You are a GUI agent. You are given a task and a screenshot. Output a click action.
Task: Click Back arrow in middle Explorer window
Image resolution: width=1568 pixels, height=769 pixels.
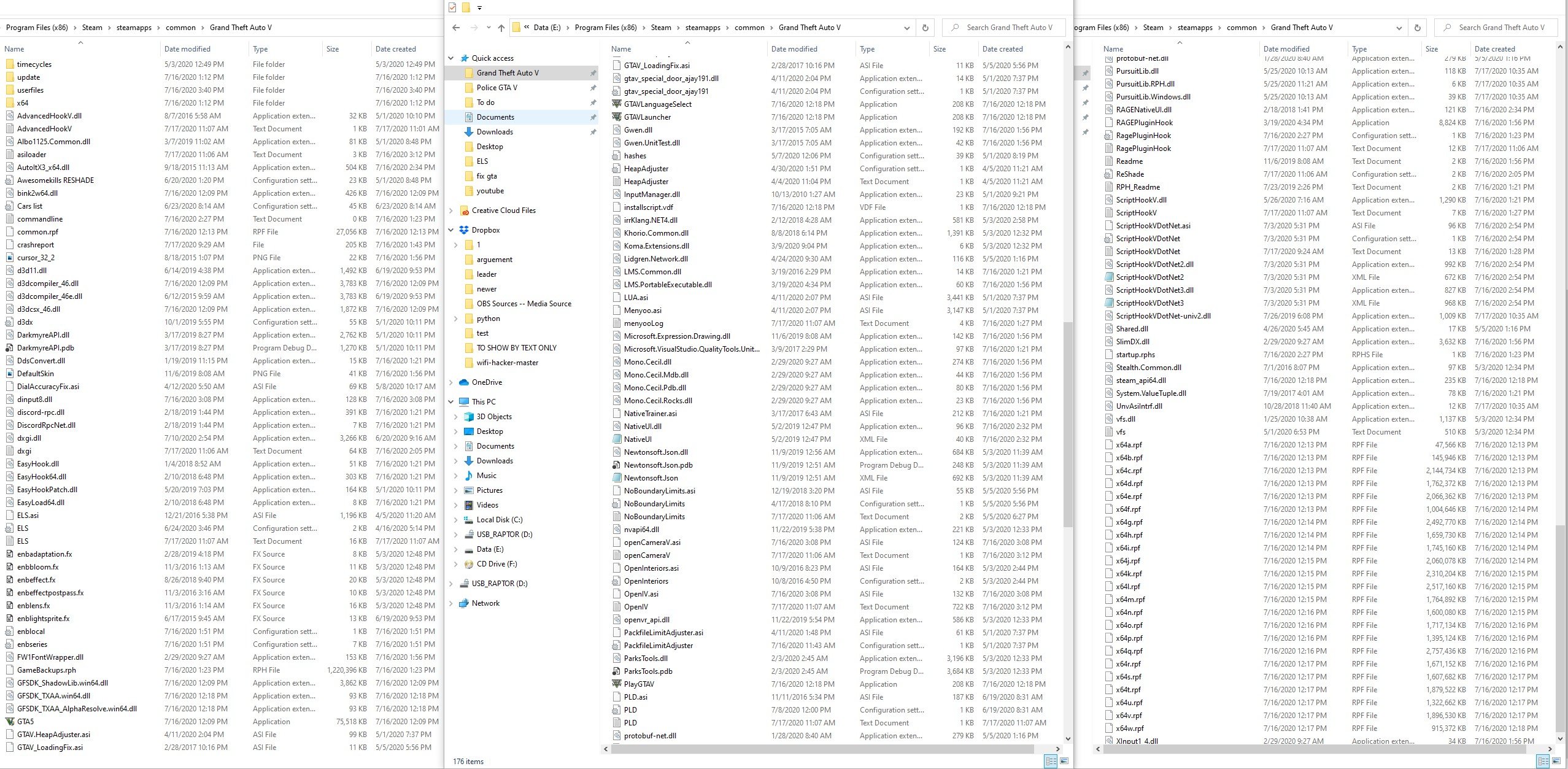[455, 28]
